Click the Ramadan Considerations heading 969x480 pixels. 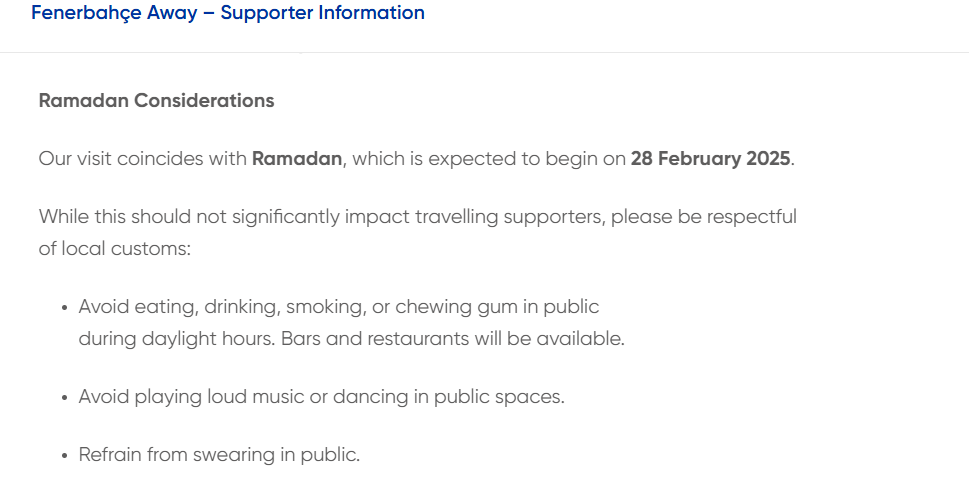[x=156, y=101]
